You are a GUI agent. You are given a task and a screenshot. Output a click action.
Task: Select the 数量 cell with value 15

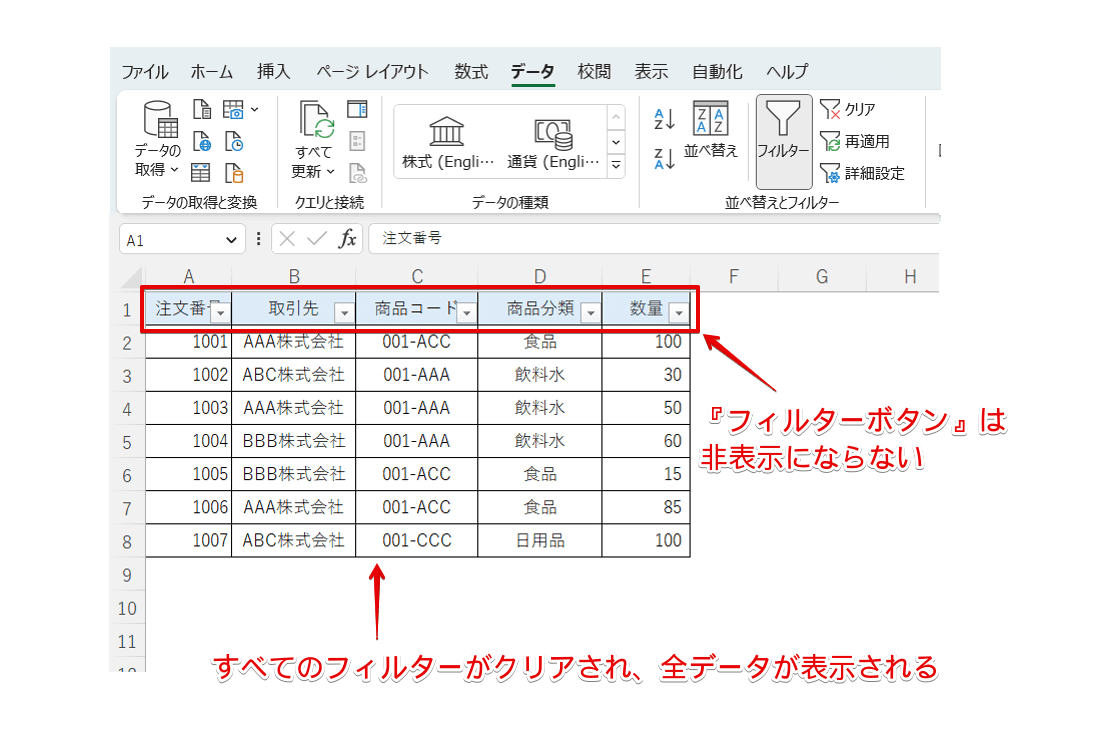(x=646, y=474)
